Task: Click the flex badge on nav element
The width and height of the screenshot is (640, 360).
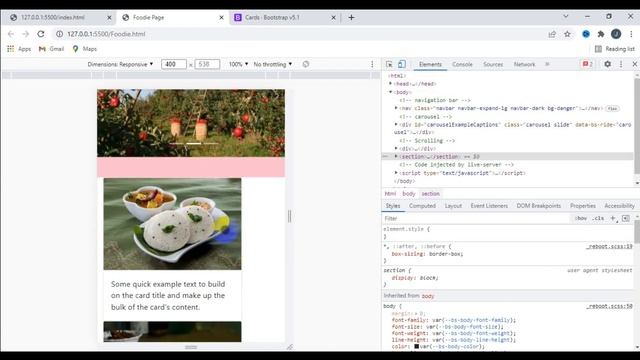Action: 612,109
